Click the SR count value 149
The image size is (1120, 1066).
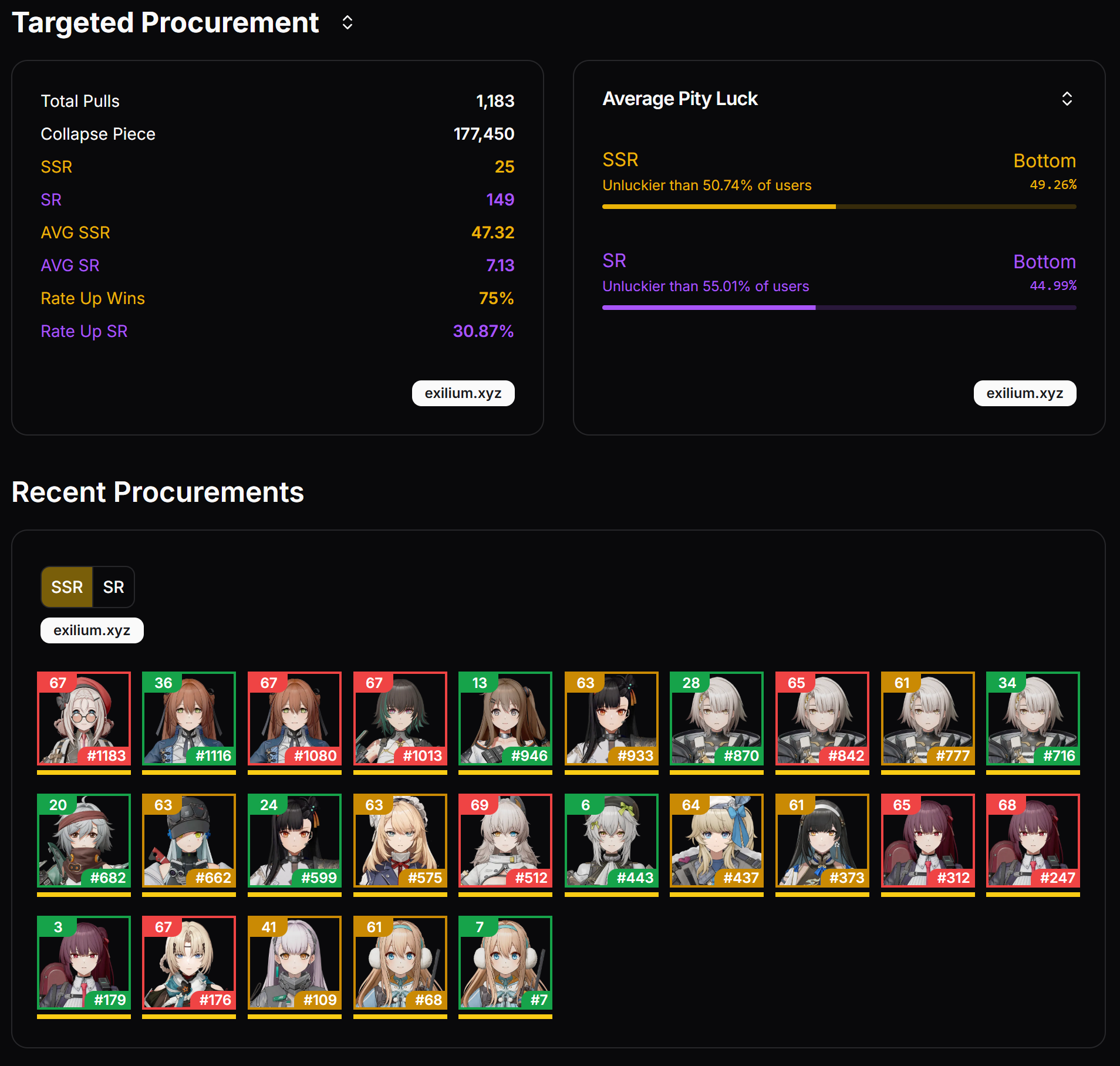point(500,200)
